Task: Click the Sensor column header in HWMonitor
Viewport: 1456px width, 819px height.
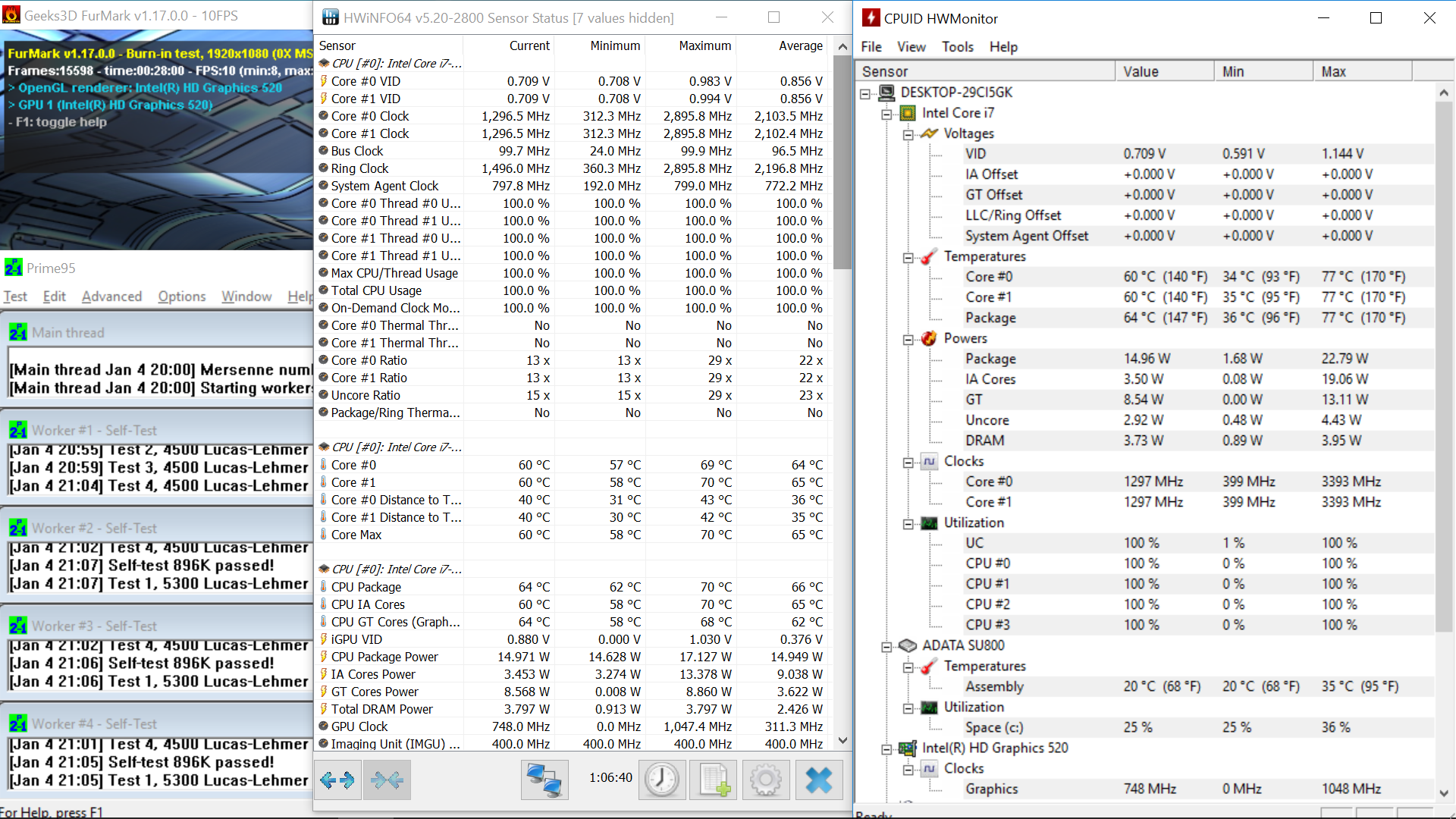Action: point(985,71)
